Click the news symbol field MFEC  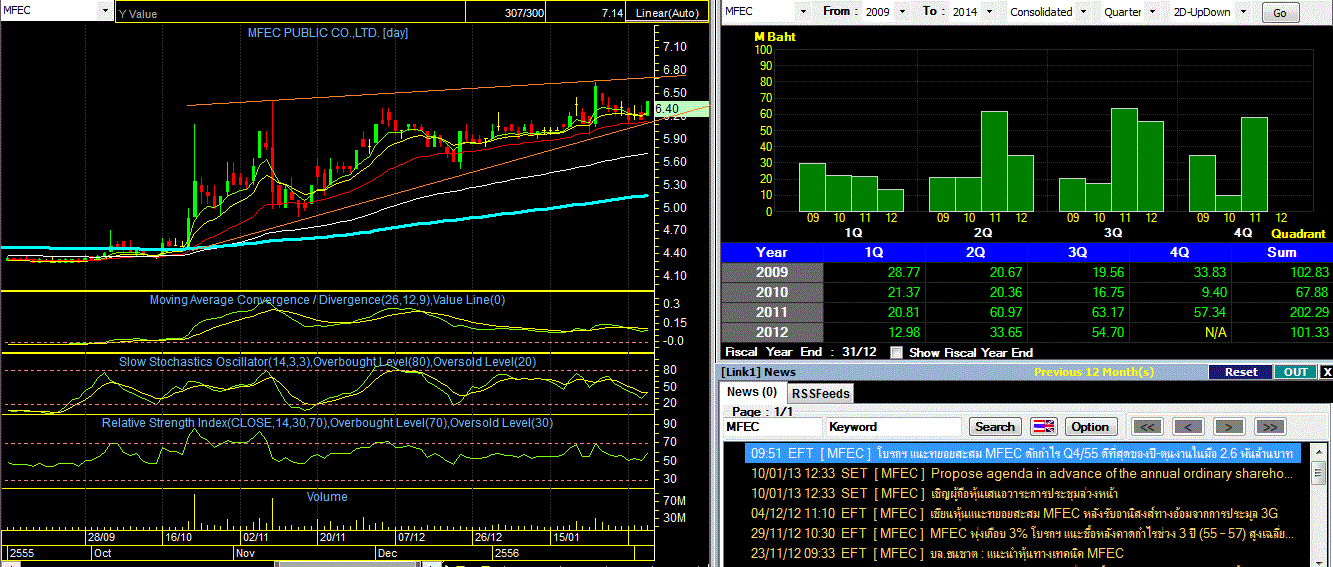point(772,426)
